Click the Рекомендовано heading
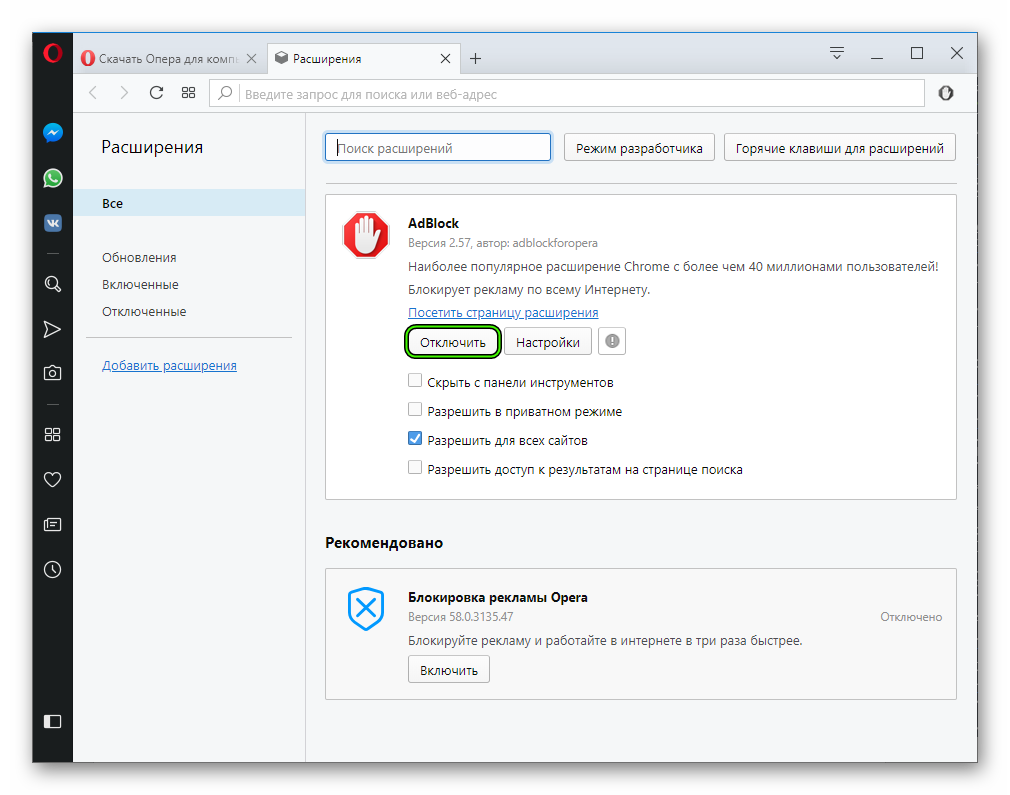 [384, 542]
